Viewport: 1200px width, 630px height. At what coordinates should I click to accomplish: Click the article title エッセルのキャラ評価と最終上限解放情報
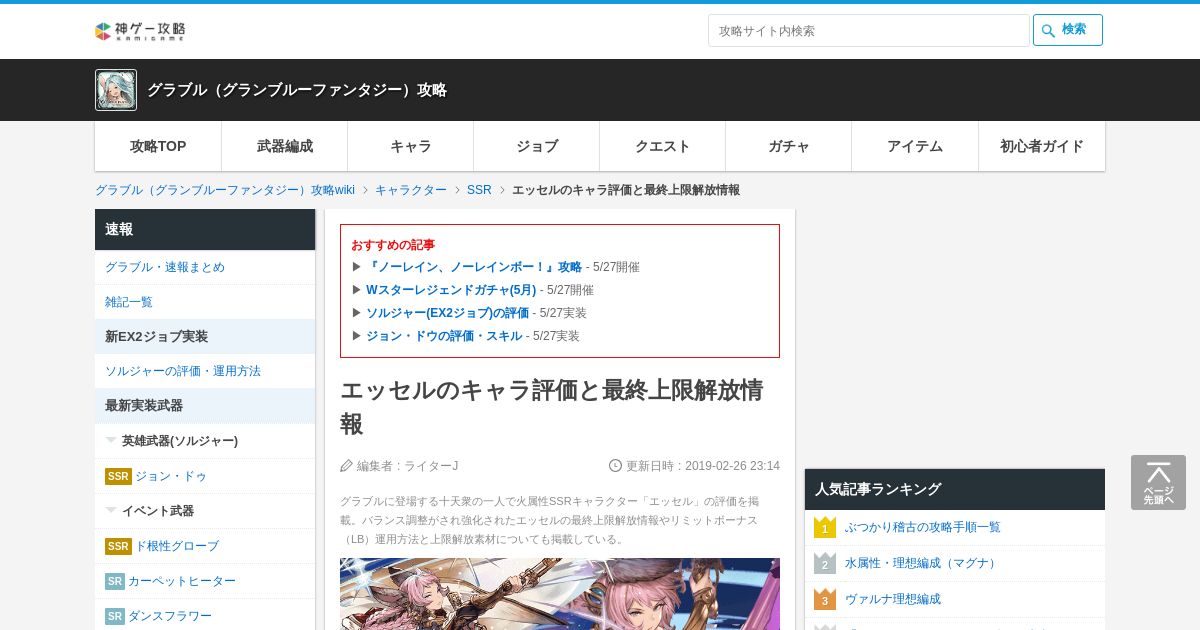tap(552, 406)
